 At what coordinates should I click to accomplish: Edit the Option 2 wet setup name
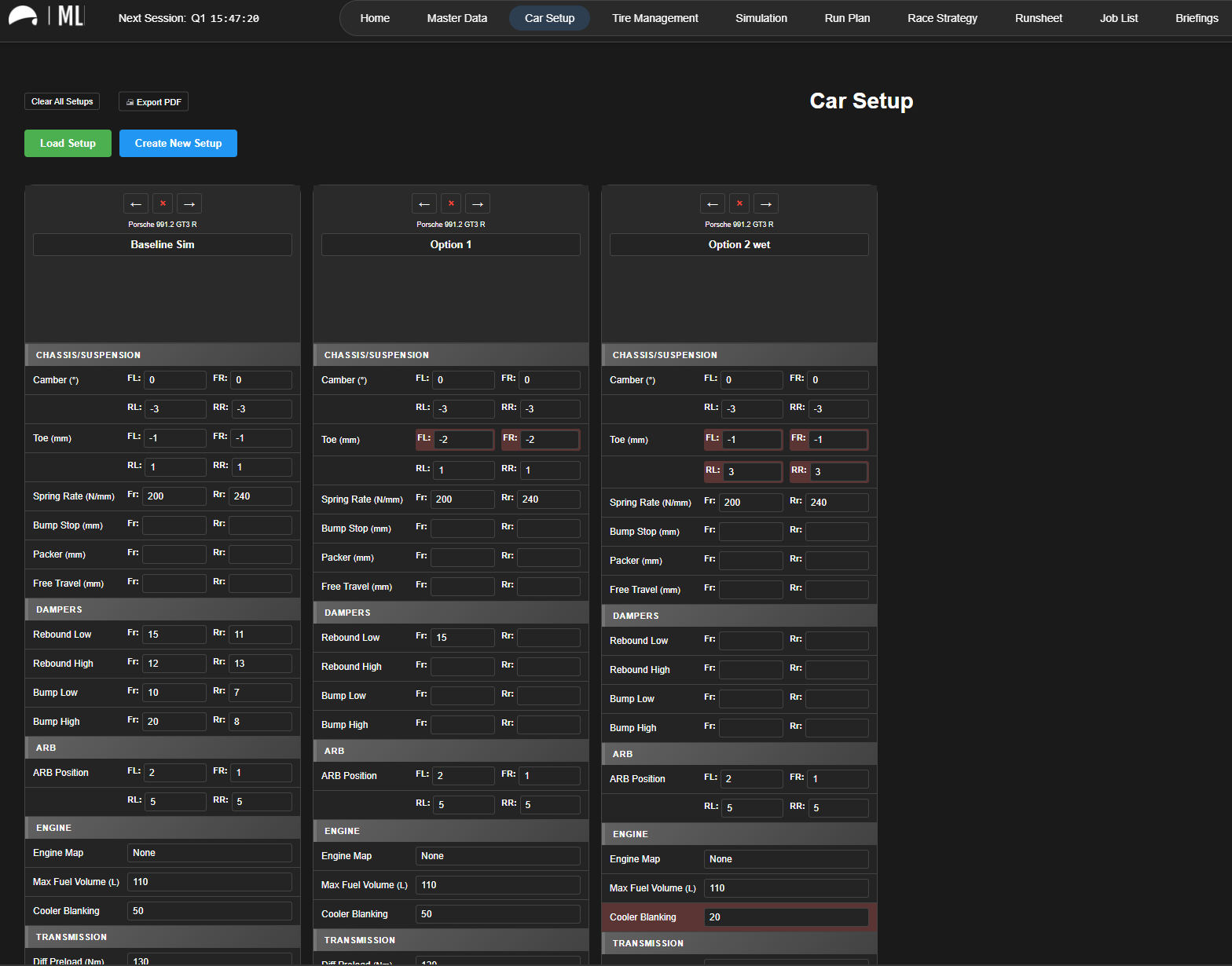(739, 244)
